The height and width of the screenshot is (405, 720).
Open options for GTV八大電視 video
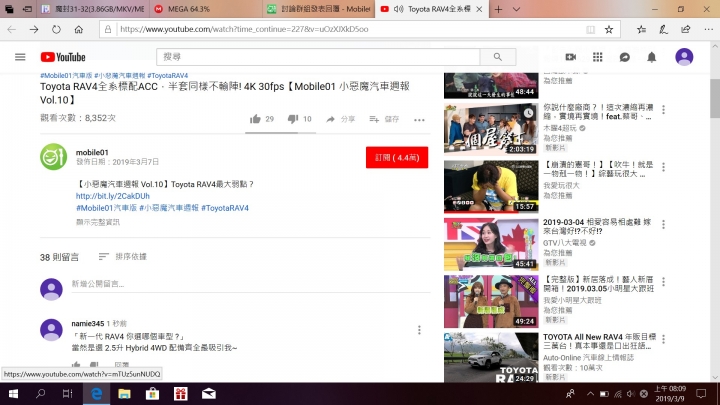click(664, 225)
